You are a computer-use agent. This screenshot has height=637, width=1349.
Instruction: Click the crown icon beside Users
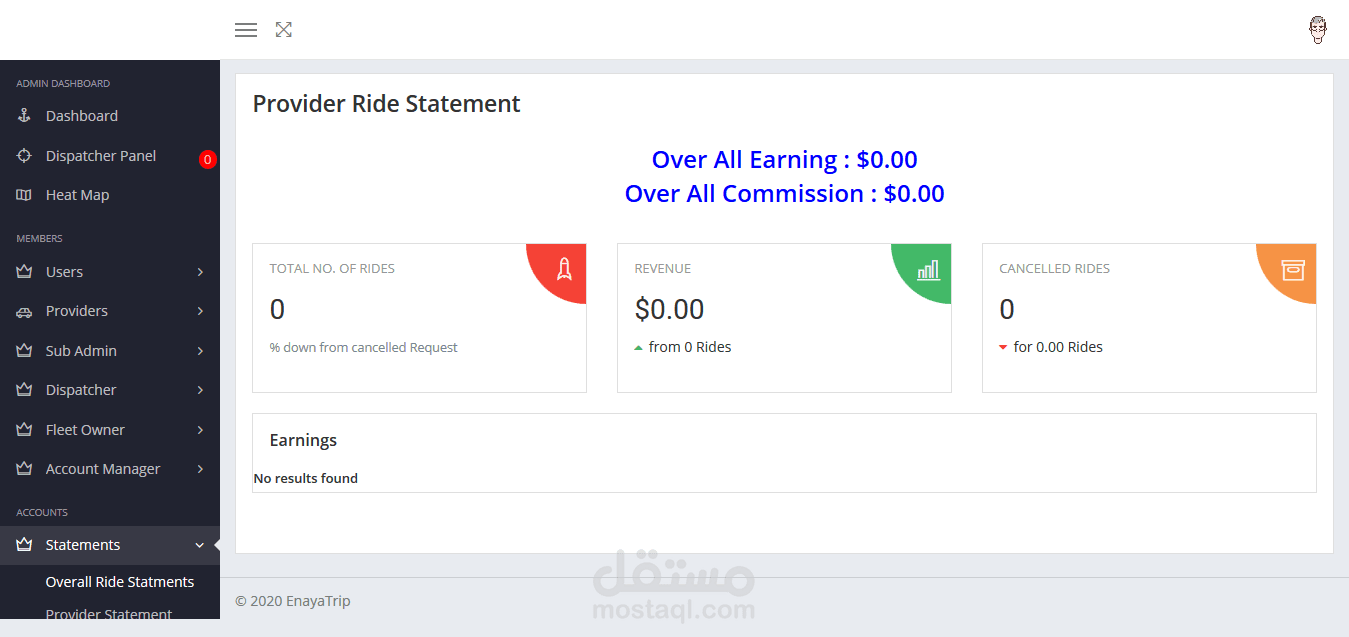tap(25, 272)
